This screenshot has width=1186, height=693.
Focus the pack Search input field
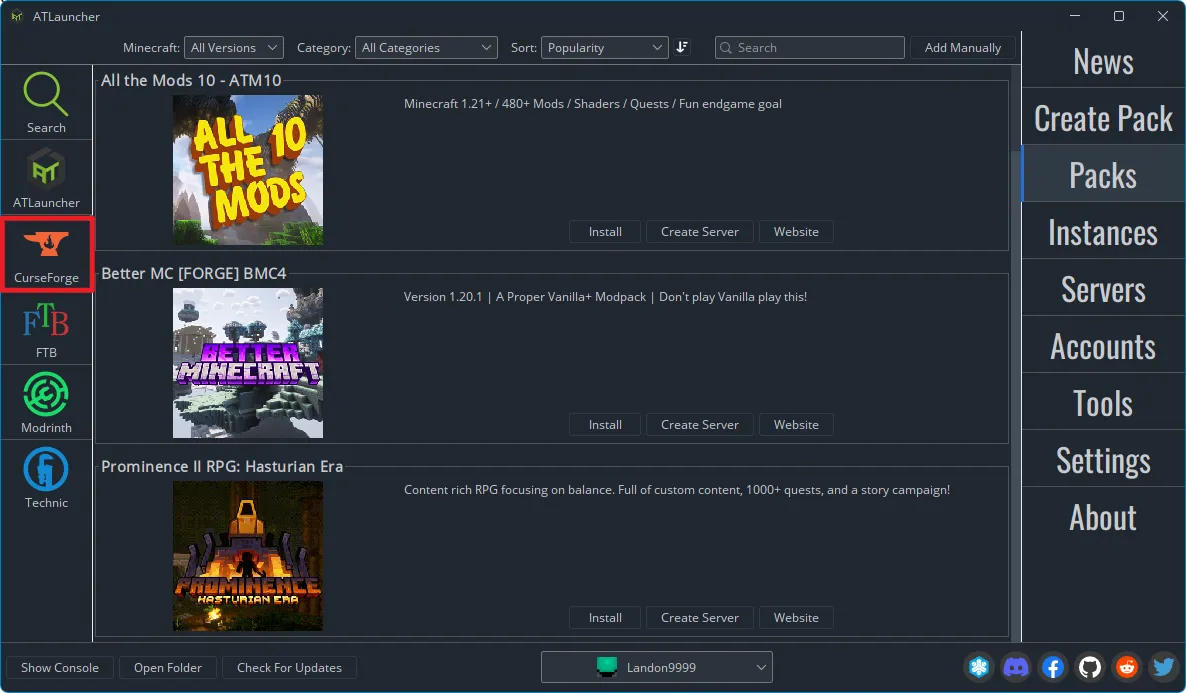[x=809, y=48]
